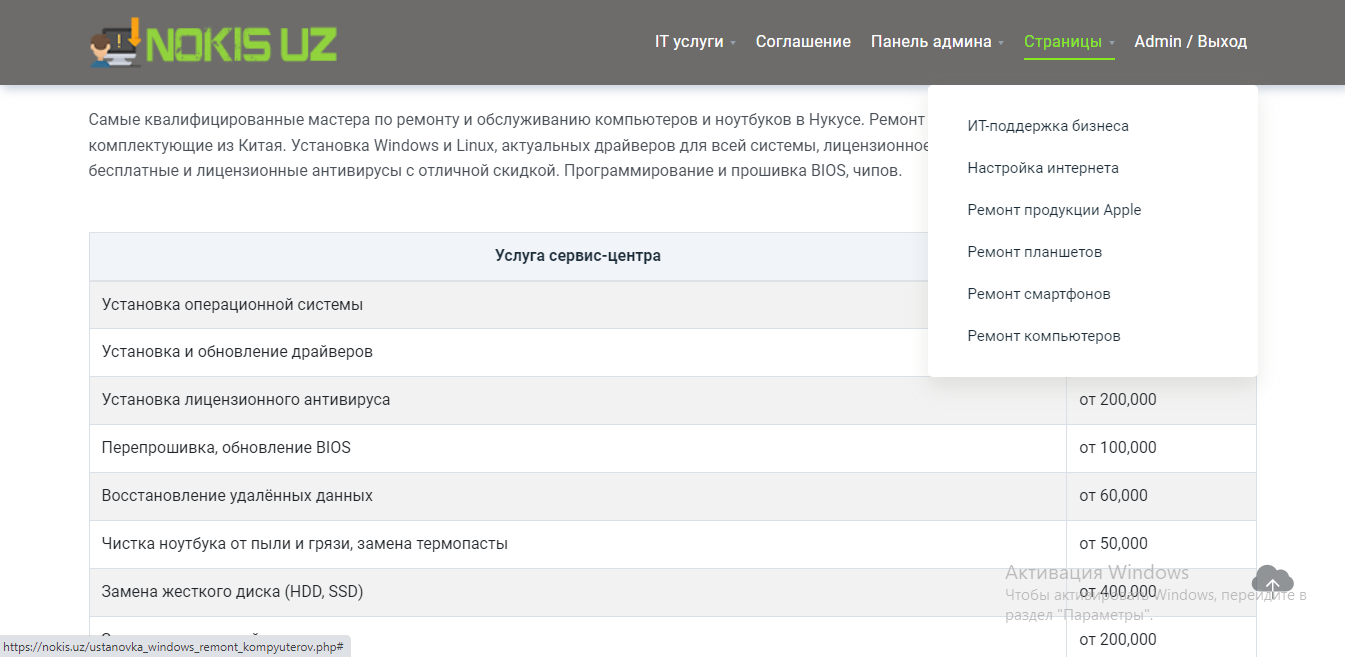This screenshot has width=1345, height=657.
Task: Open the Панель админа dropdown menu
Action: point(937,42)
